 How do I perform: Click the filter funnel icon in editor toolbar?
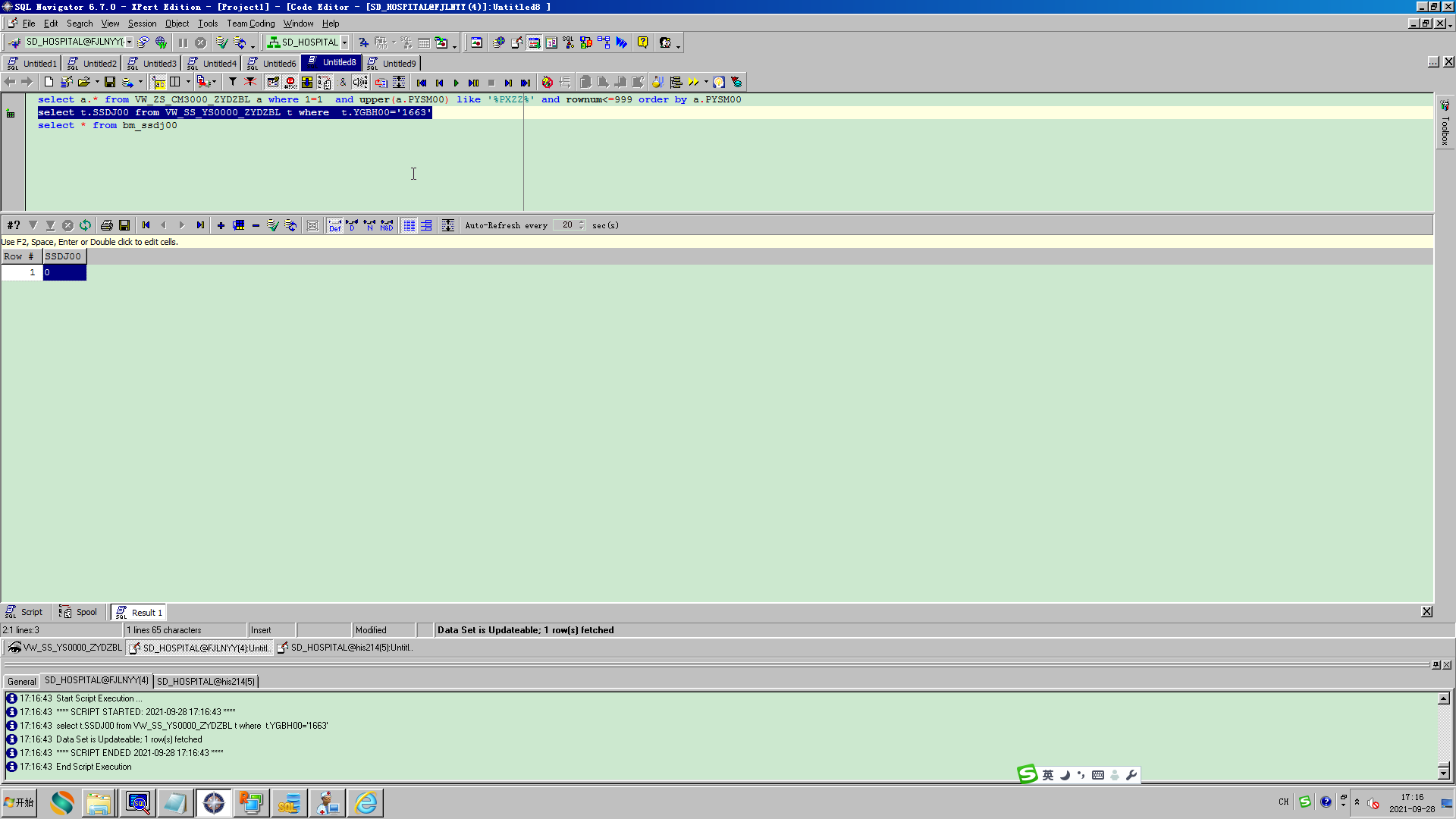(233, 82)
